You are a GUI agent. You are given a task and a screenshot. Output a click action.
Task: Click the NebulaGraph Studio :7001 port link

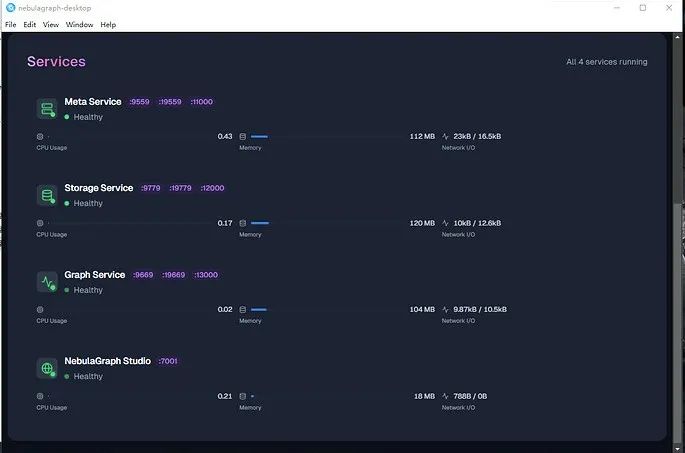pos(168,361)
